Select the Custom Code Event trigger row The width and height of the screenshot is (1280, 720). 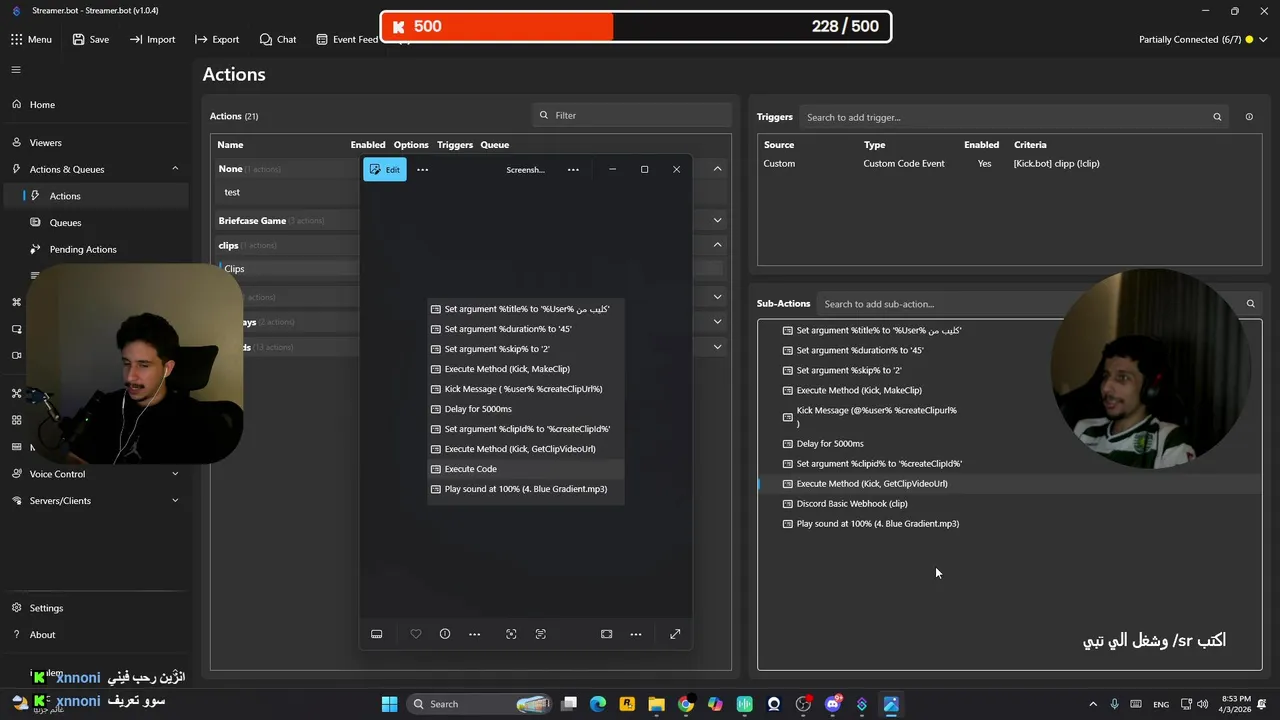click(1009, 163)
